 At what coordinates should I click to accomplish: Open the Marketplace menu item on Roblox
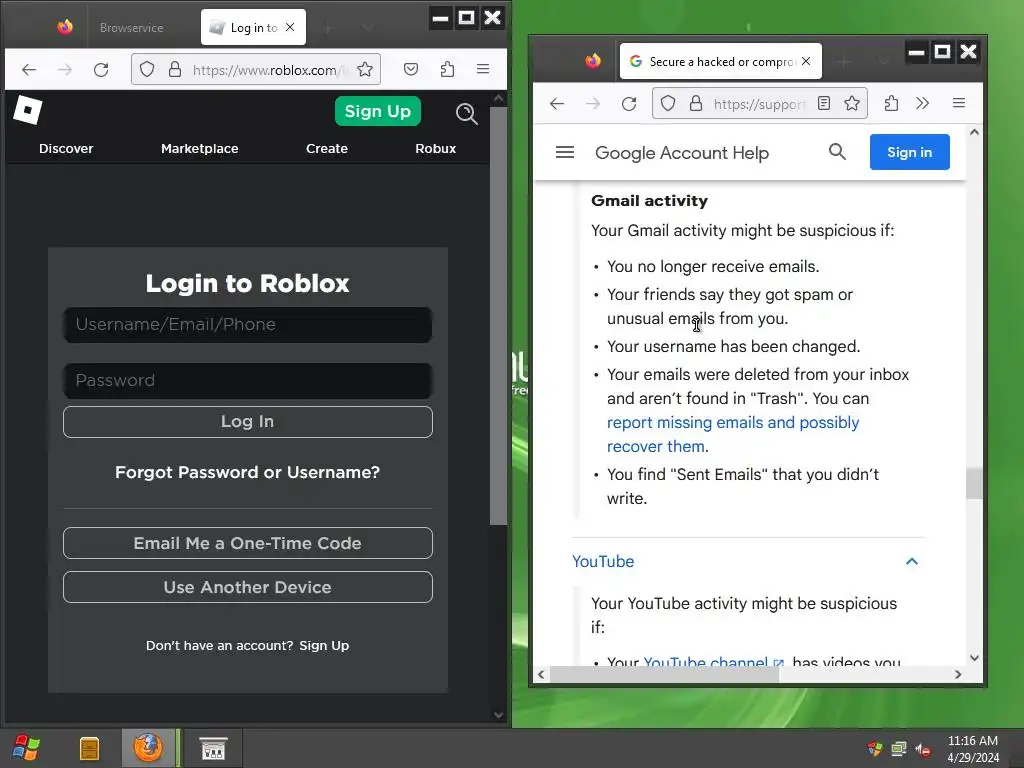coord(200,148)
